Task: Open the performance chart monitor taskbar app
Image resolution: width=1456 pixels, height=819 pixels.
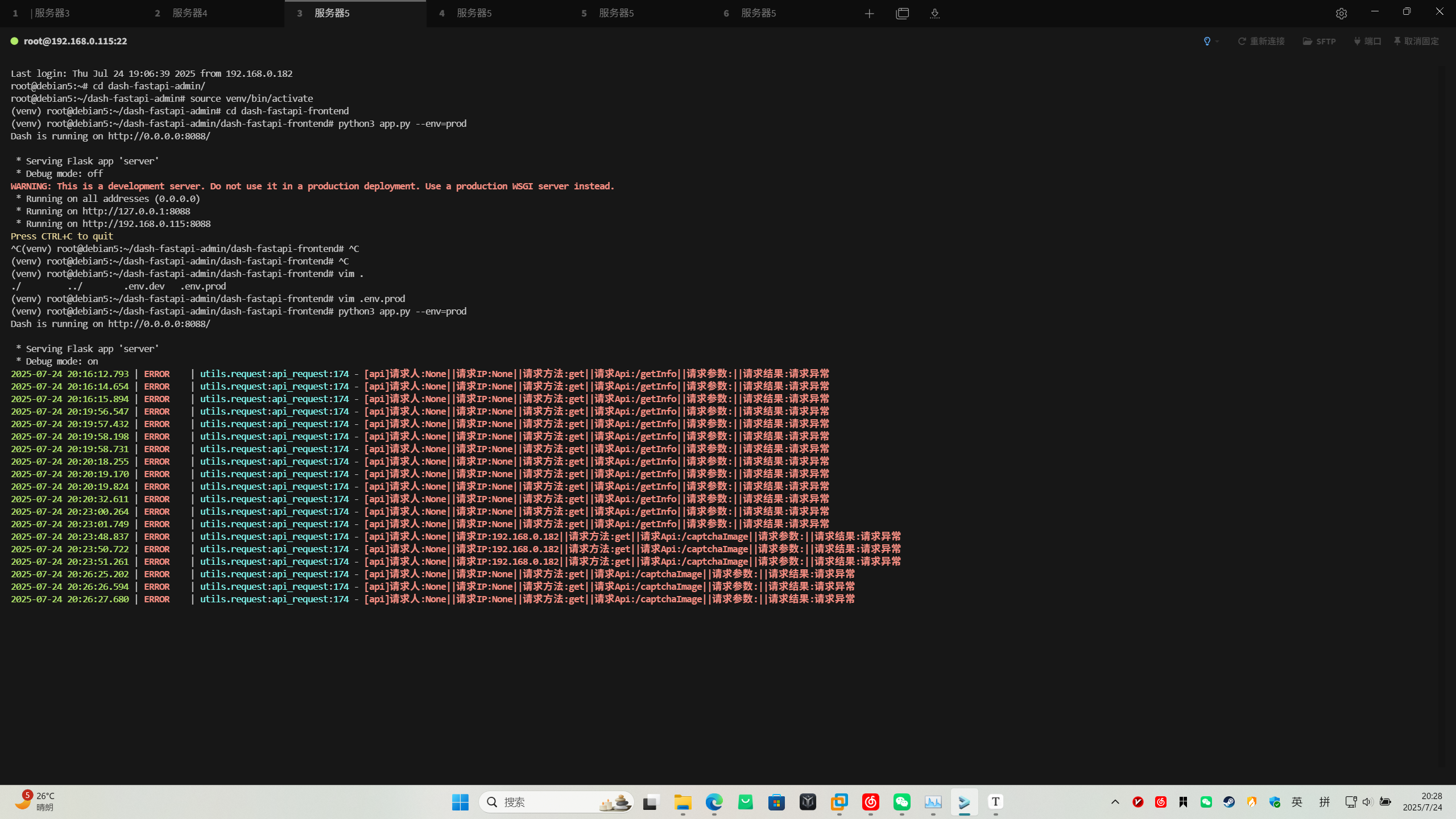Action: [933, 802]
